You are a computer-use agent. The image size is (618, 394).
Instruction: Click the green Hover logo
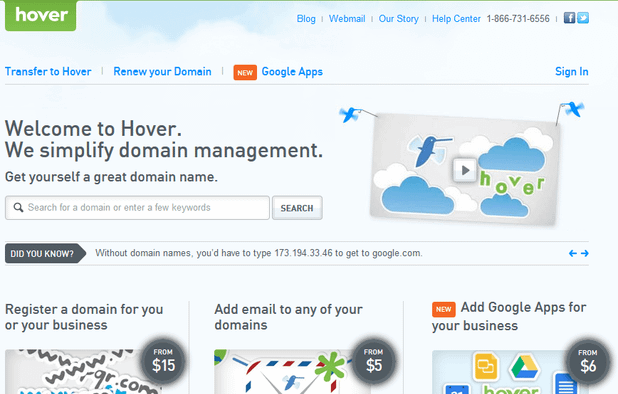[x=41, y=15]
